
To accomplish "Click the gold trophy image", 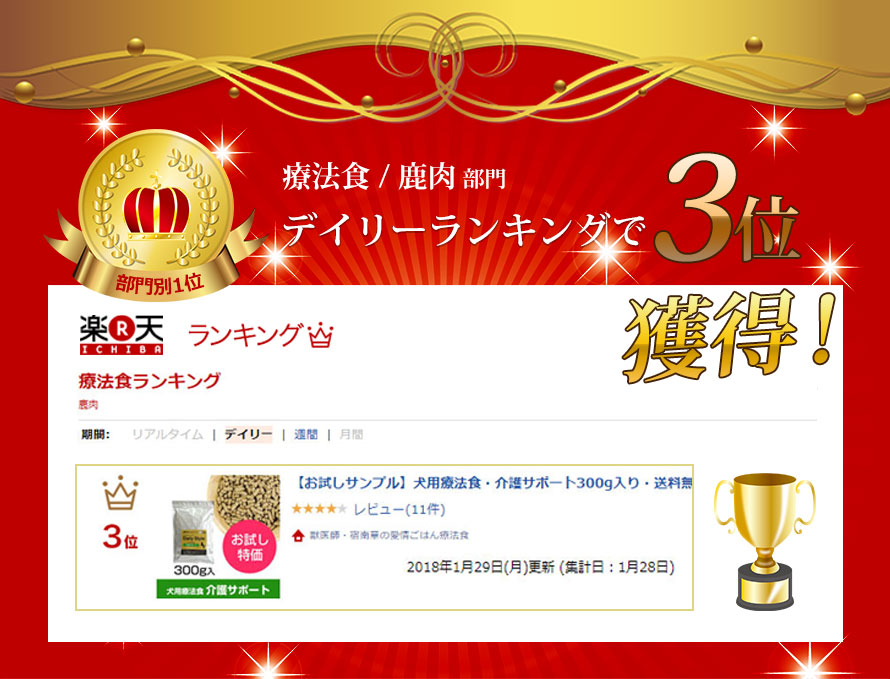I will coord(765,541).
